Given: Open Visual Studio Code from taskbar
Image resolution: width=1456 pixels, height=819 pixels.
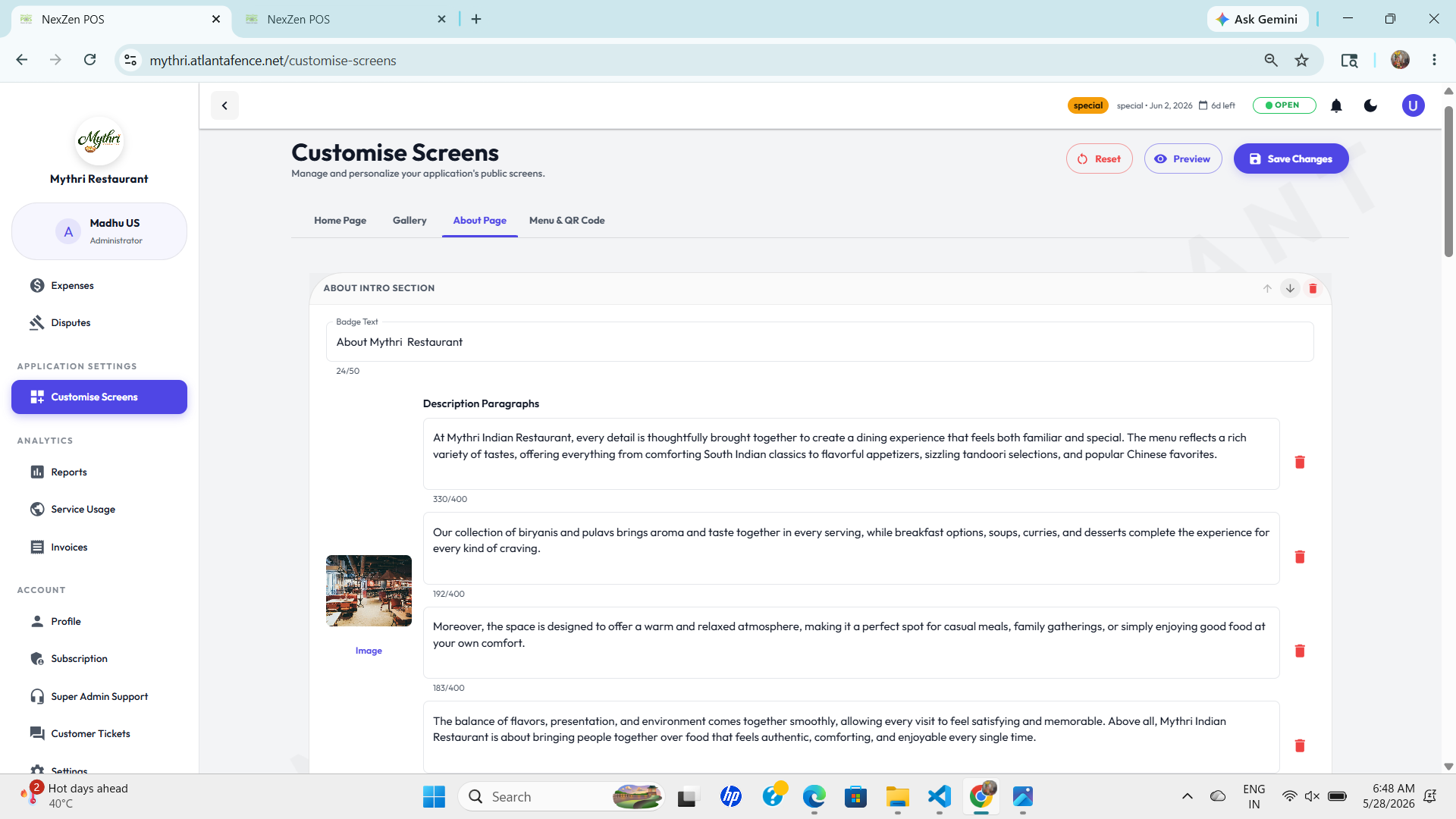Looking at the screenshot, I should (939, 796).
